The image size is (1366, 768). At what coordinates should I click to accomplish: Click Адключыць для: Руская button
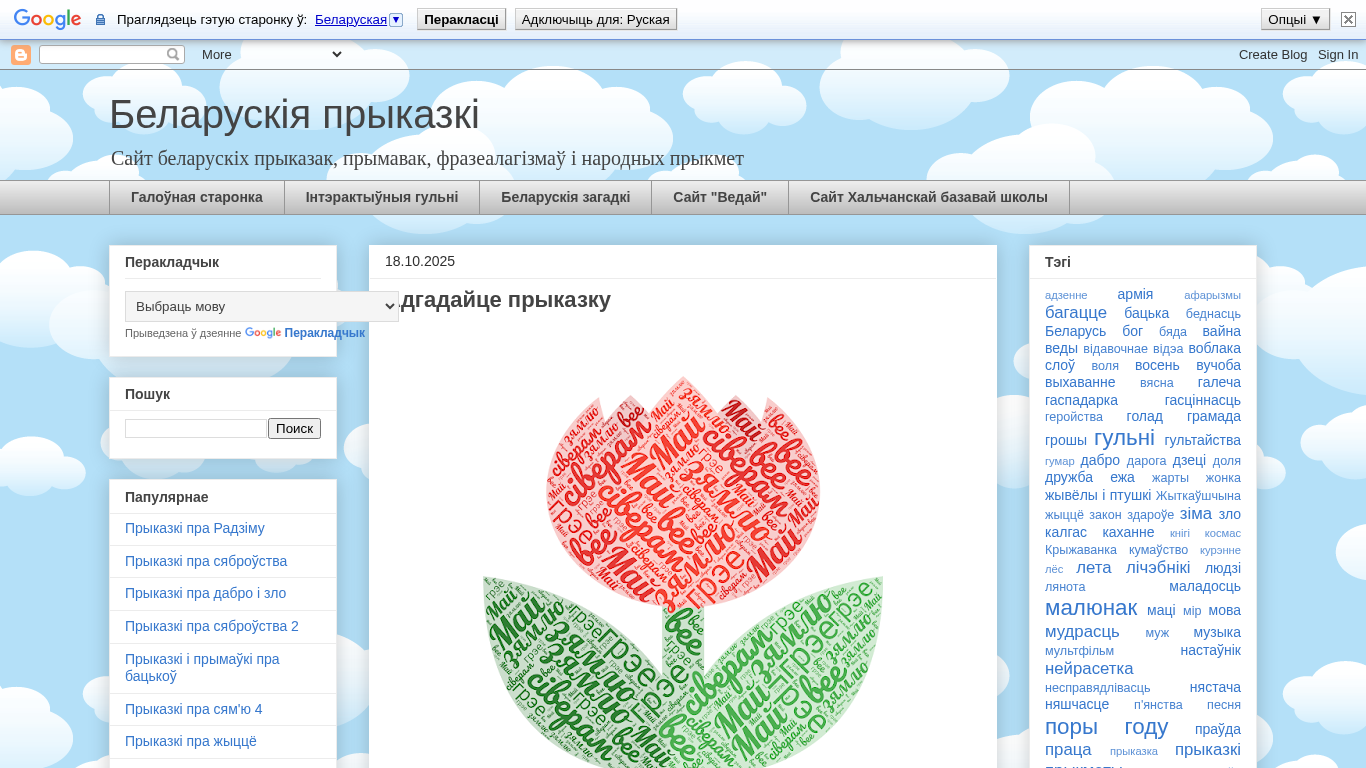pos(596,19)
